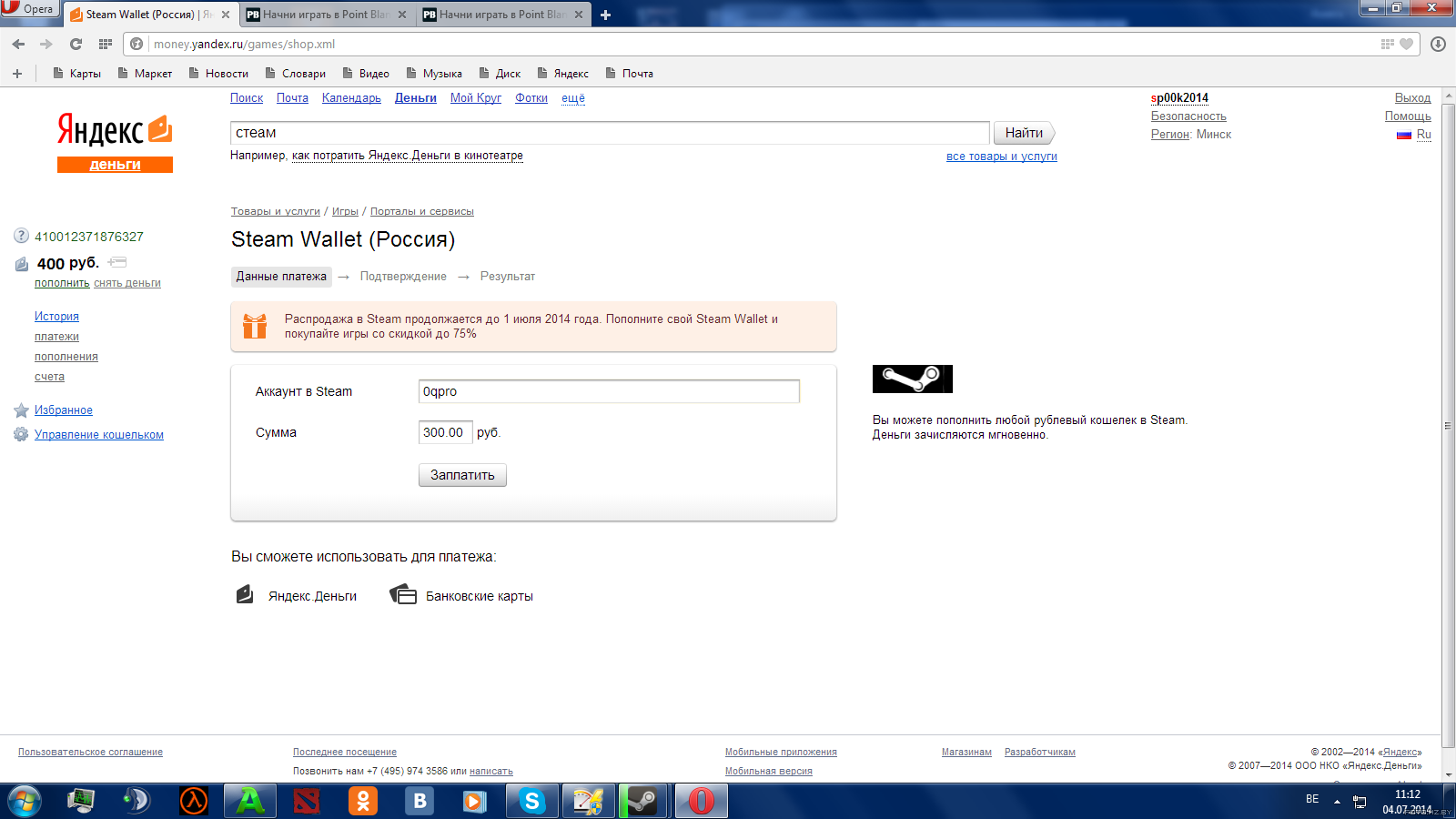The height and width of the screenshot is (819, 1456).
Task: Open the Почта bookmark in bookmarks bar
Action: pos(630,74)
